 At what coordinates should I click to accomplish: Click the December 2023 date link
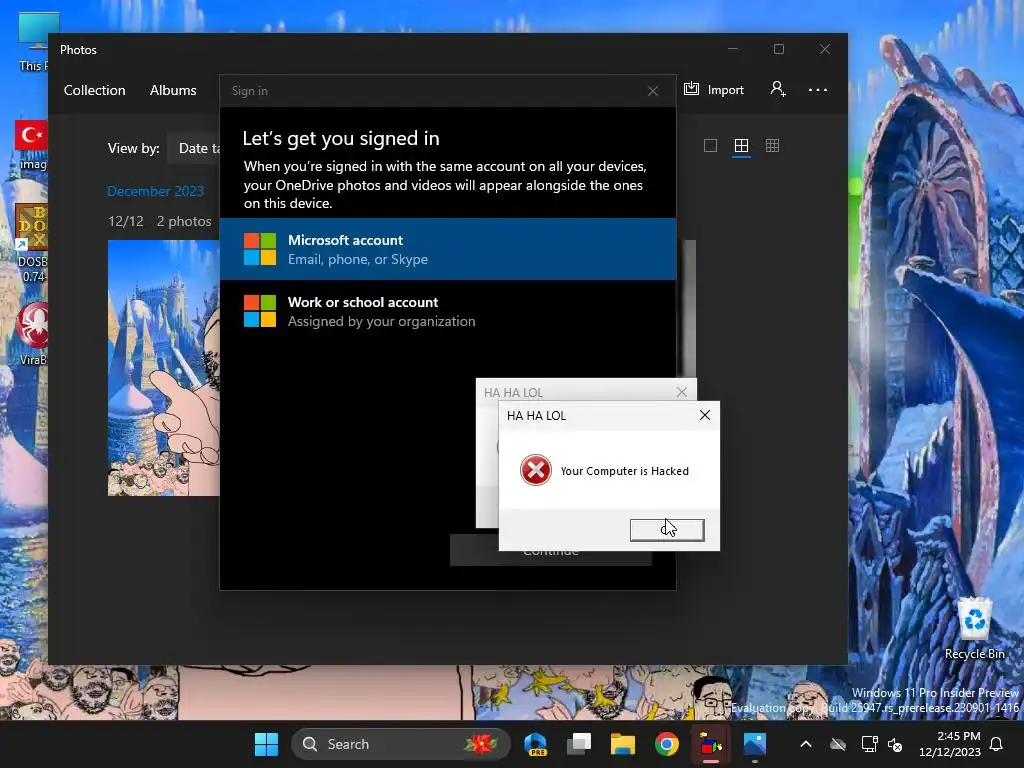tap(155, 191)
